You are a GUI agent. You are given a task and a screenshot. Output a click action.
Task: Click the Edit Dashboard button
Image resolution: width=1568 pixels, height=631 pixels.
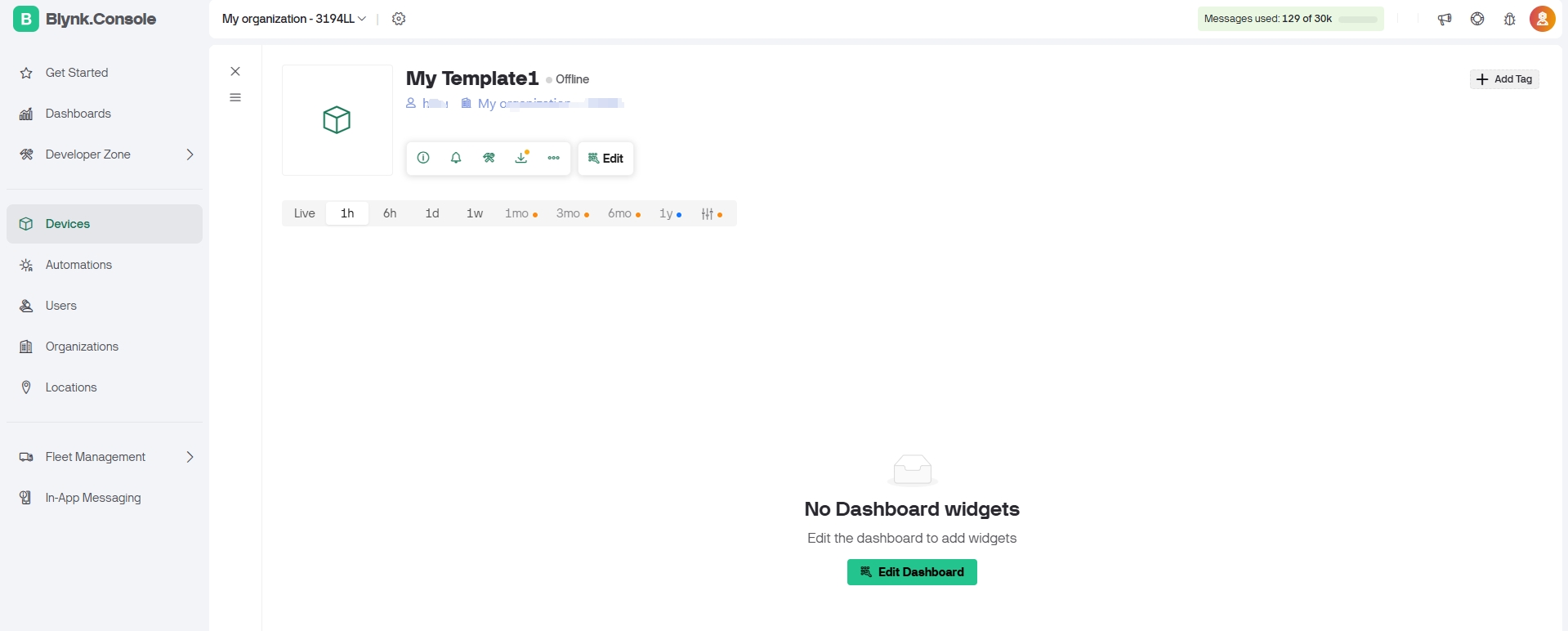coord(912,572)
